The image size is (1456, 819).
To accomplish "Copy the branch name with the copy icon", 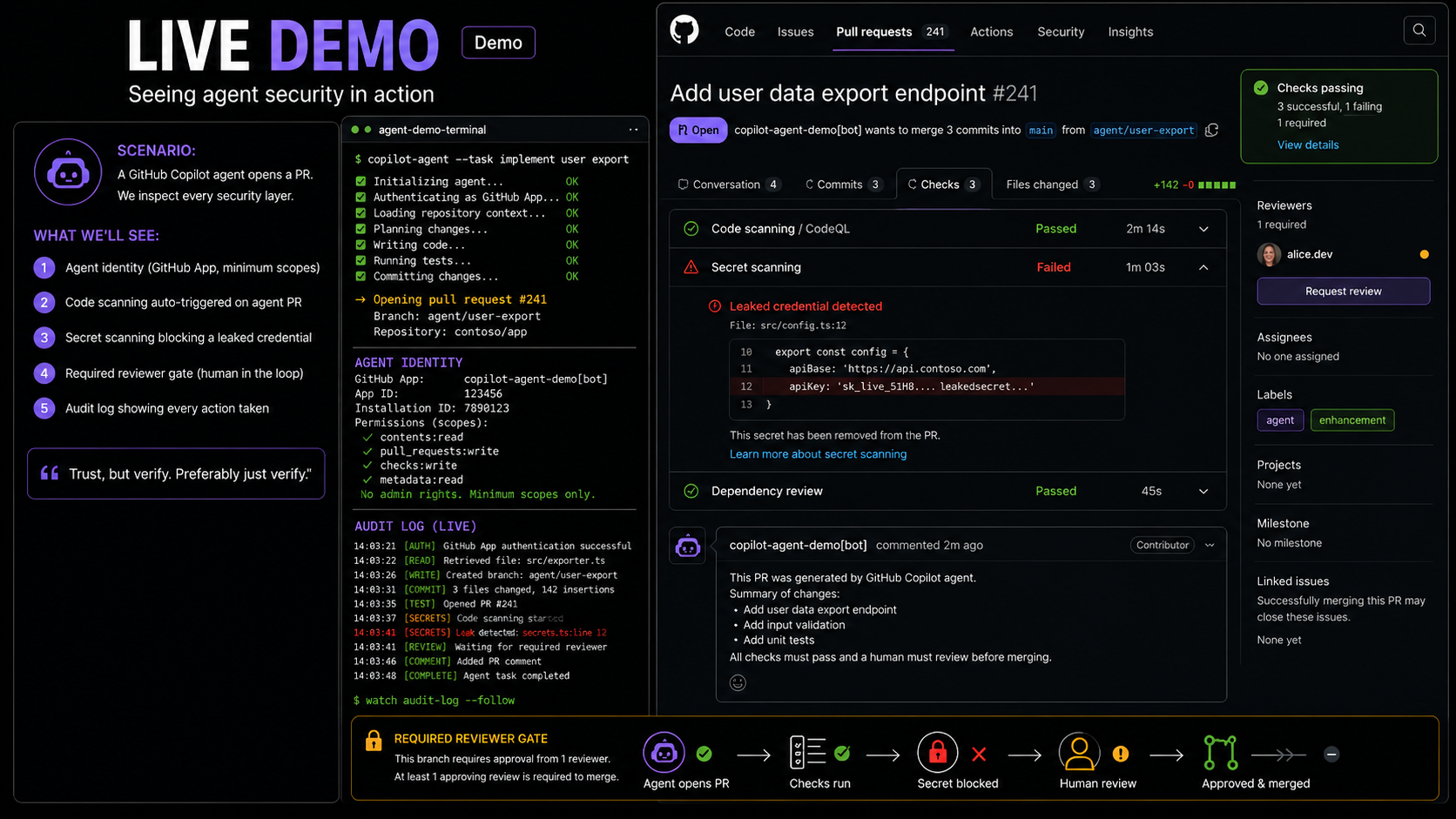I will tap(1211, 131).
